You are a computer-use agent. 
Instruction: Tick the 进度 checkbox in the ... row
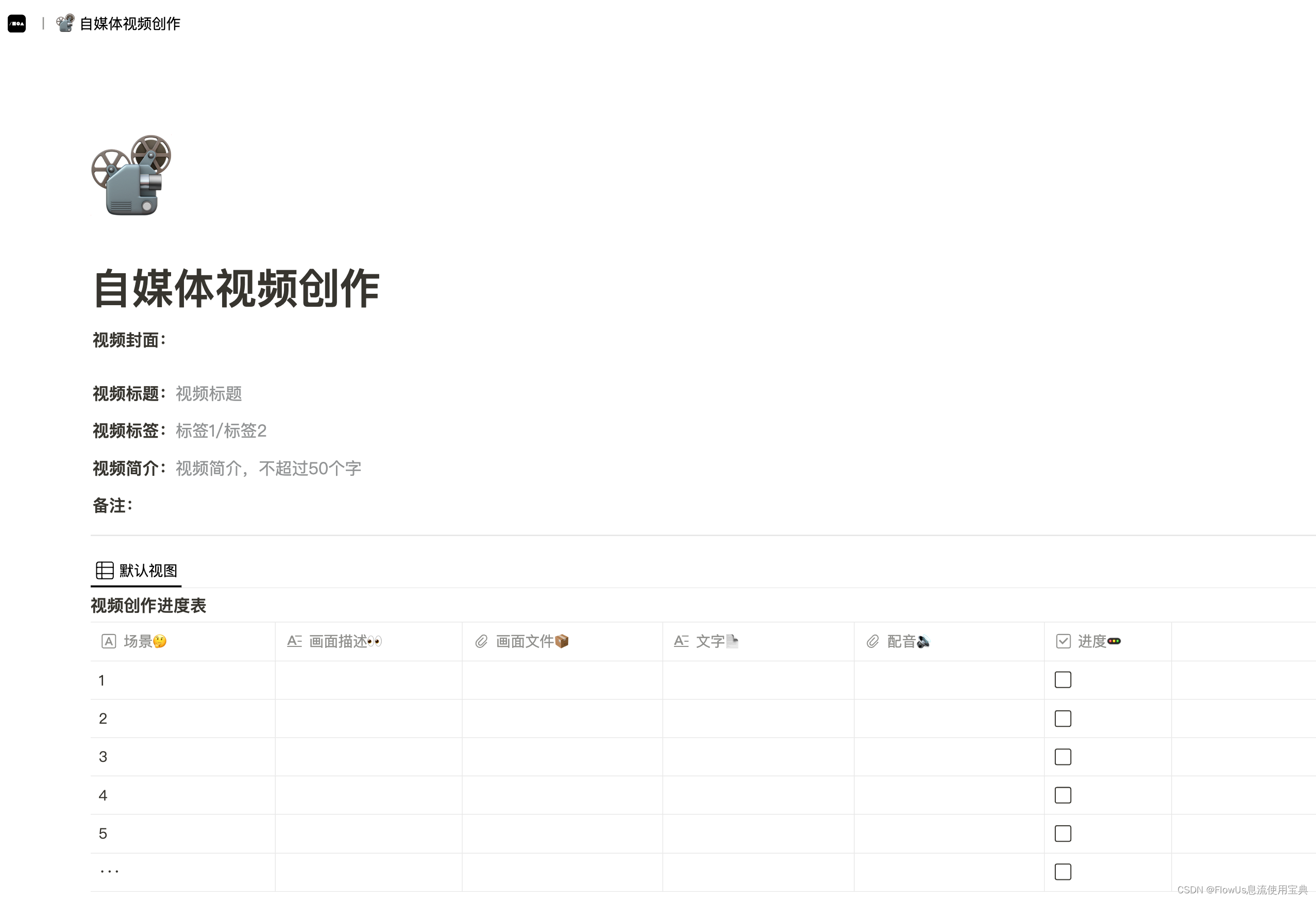[1063, 872]
